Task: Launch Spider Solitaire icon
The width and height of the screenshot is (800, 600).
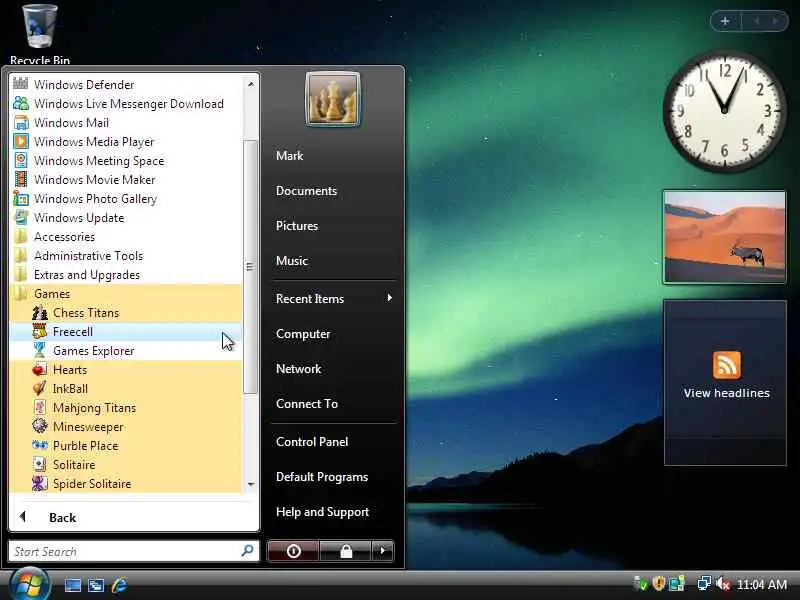Action: coord(40,483)
